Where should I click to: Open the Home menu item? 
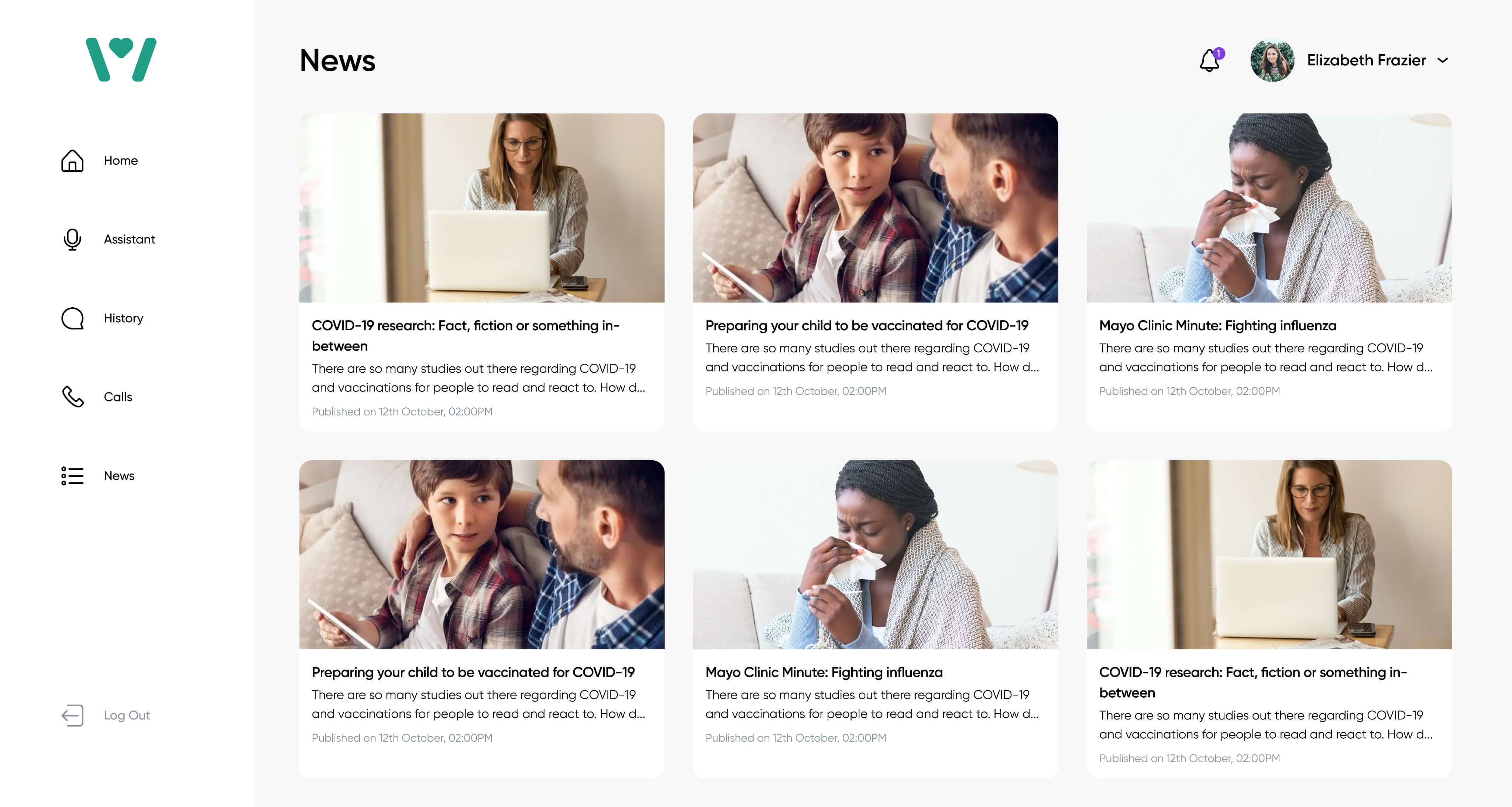pos(121,160)
